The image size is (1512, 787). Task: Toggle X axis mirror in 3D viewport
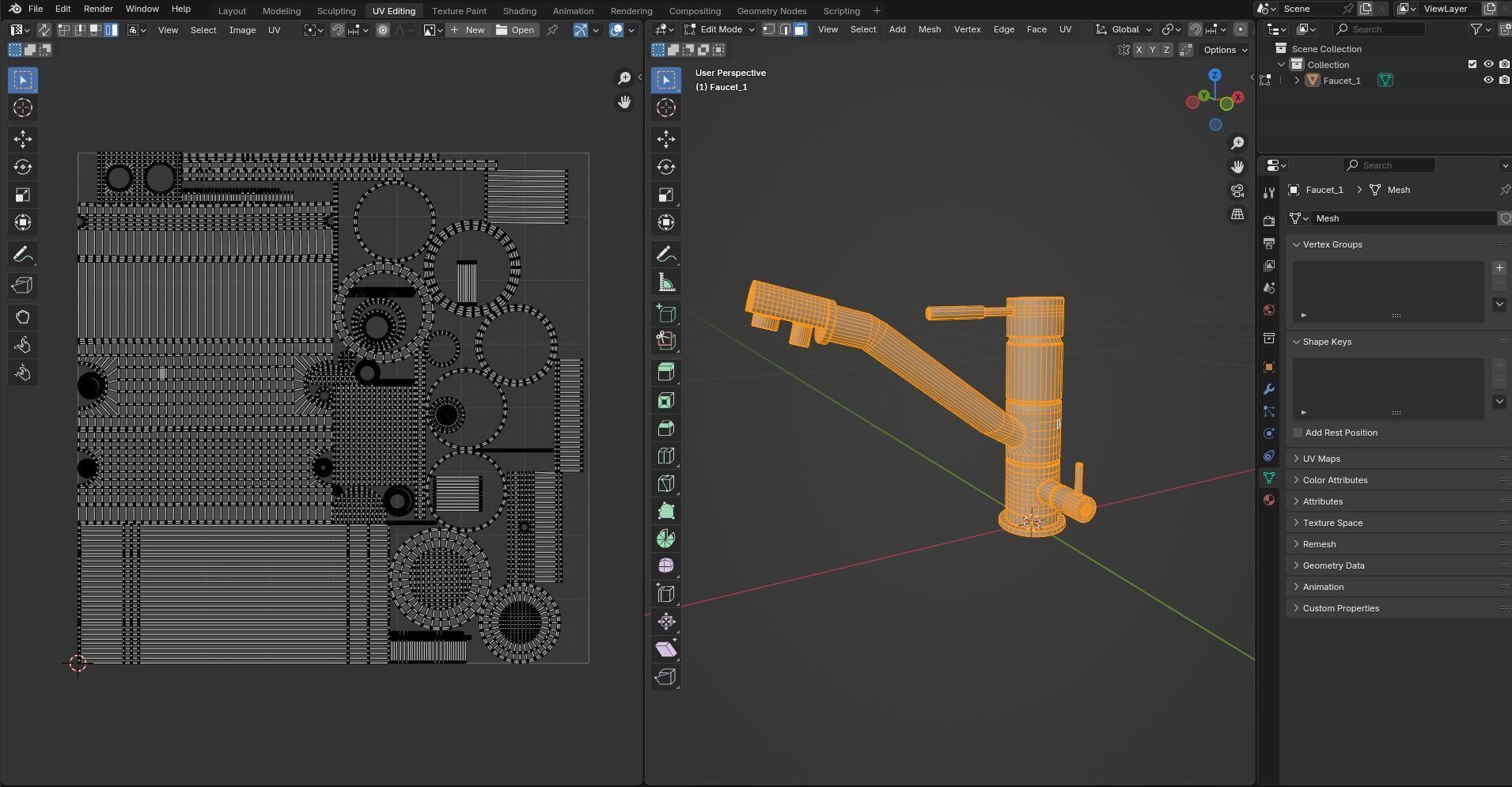[x=1139, y=50]
